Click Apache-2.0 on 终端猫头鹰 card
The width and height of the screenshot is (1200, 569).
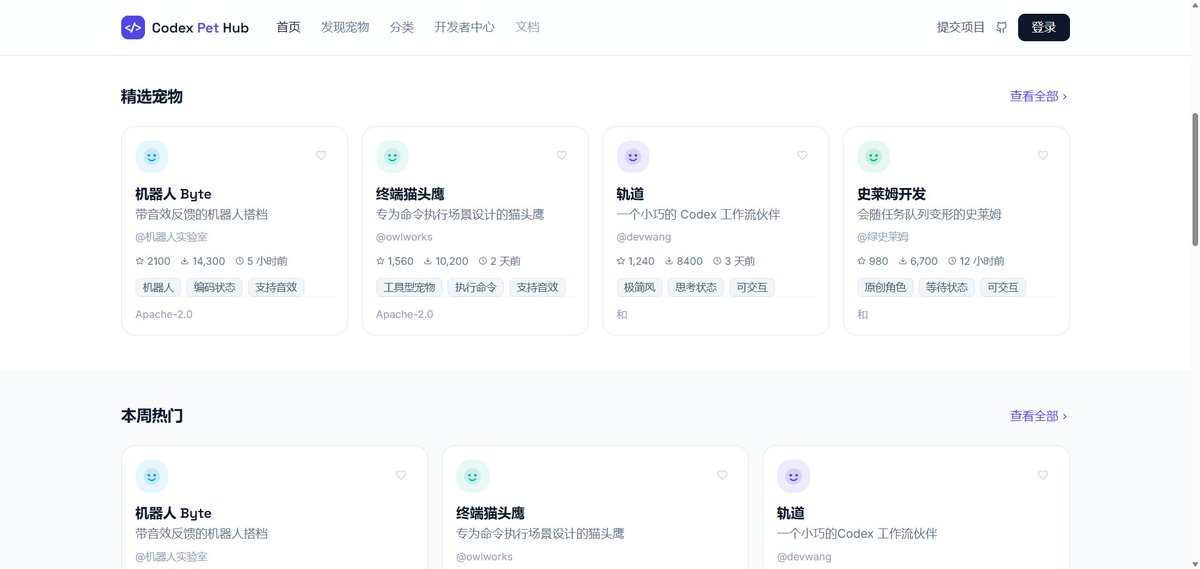(405, 314)
